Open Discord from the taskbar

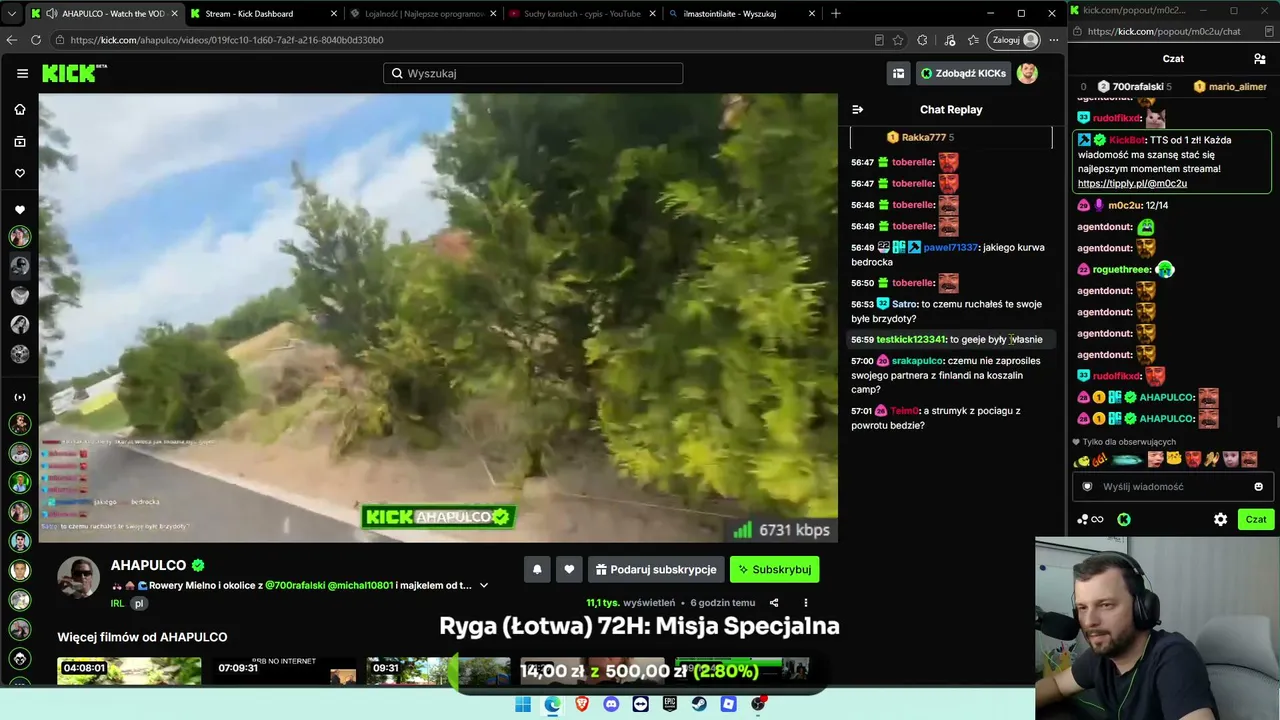click(611, 704)
